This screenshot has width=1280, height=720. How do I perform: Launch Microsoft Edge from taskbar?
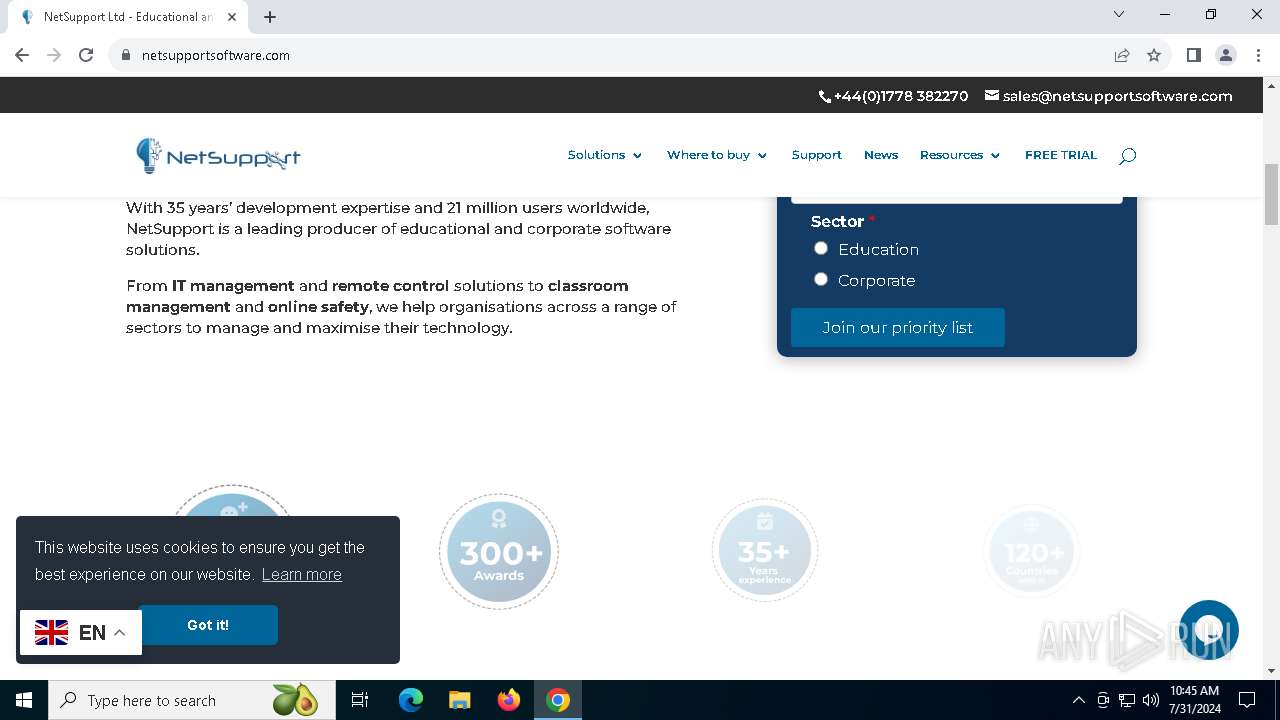point(411,700)
